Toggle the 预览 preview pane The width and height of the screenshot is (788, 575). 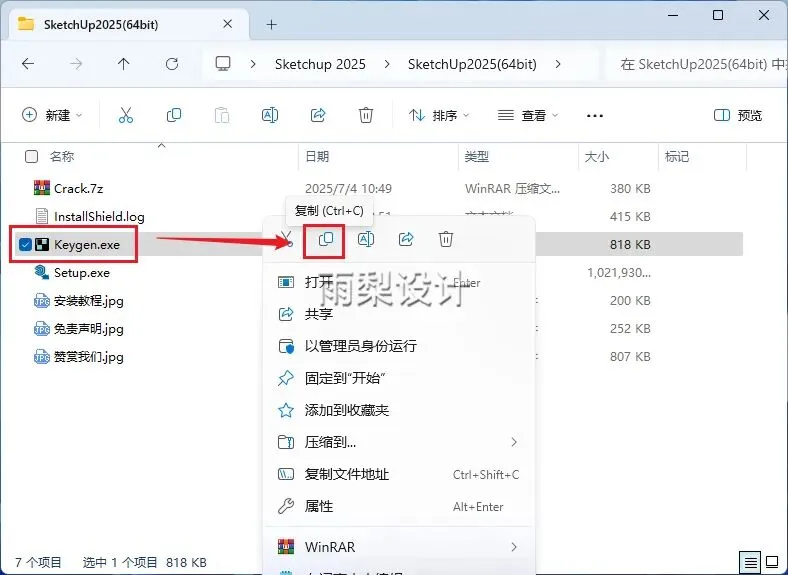pyautogui.click(x=738, y=116)
